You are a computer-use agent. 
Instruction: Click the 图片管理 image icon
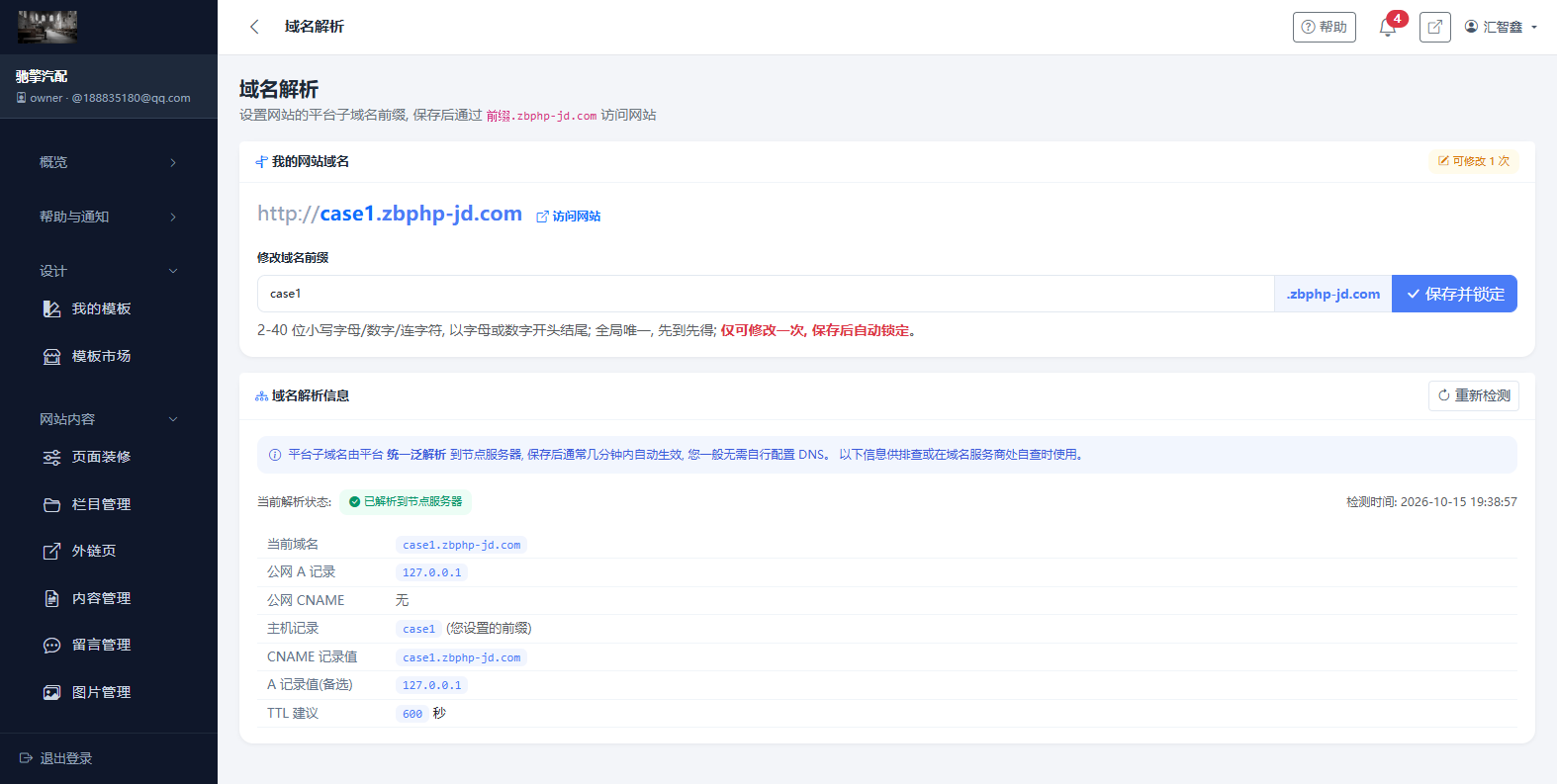point(52,693)
